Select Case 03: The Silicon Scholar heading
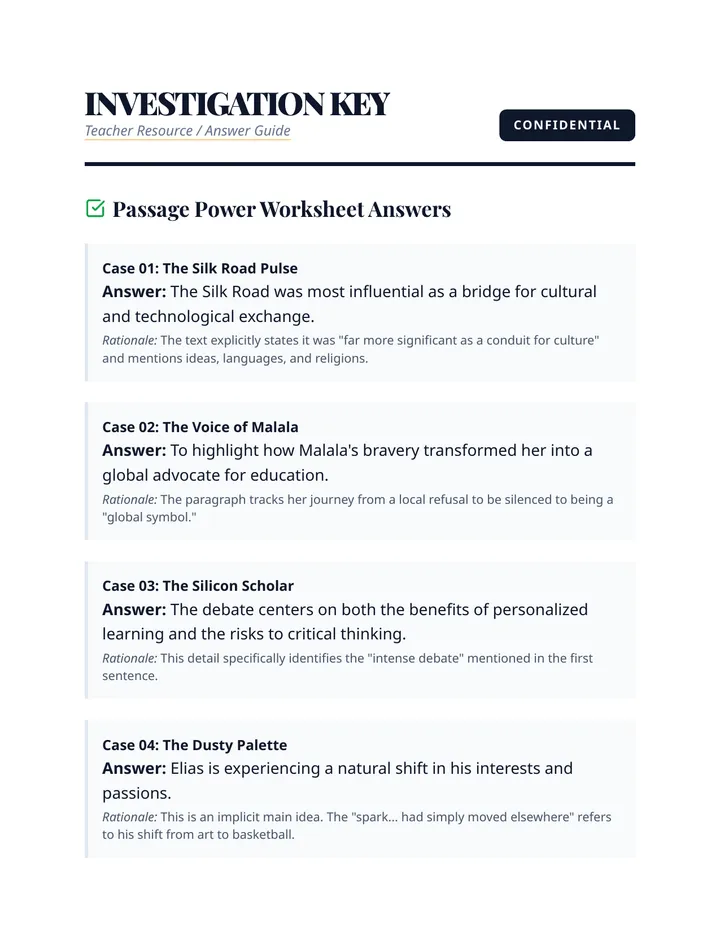Image resolution: width=720 pixels, height=932 pixels. coord(198,585)
